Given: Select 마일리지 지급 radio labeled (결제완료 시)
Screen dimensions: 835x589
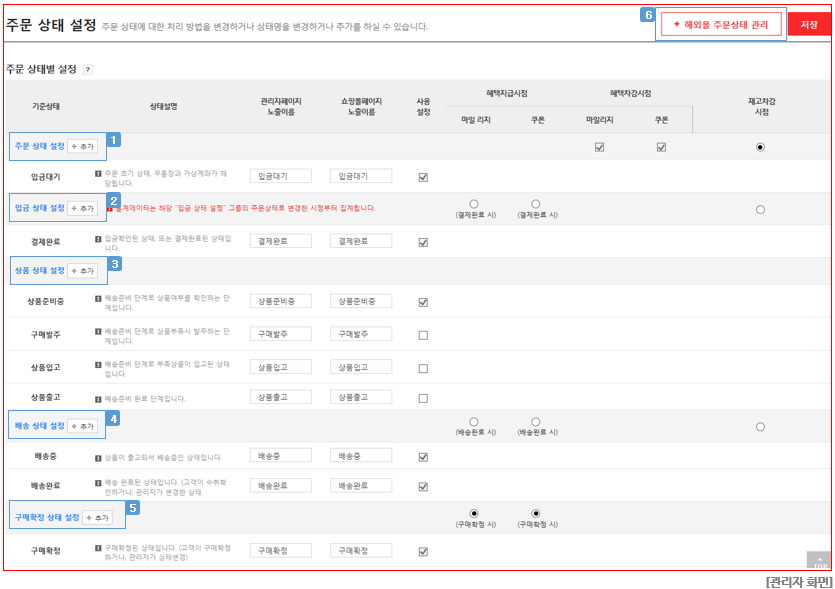Looking at the screenshot, I should pyautogui.click(x=474, y=204).
